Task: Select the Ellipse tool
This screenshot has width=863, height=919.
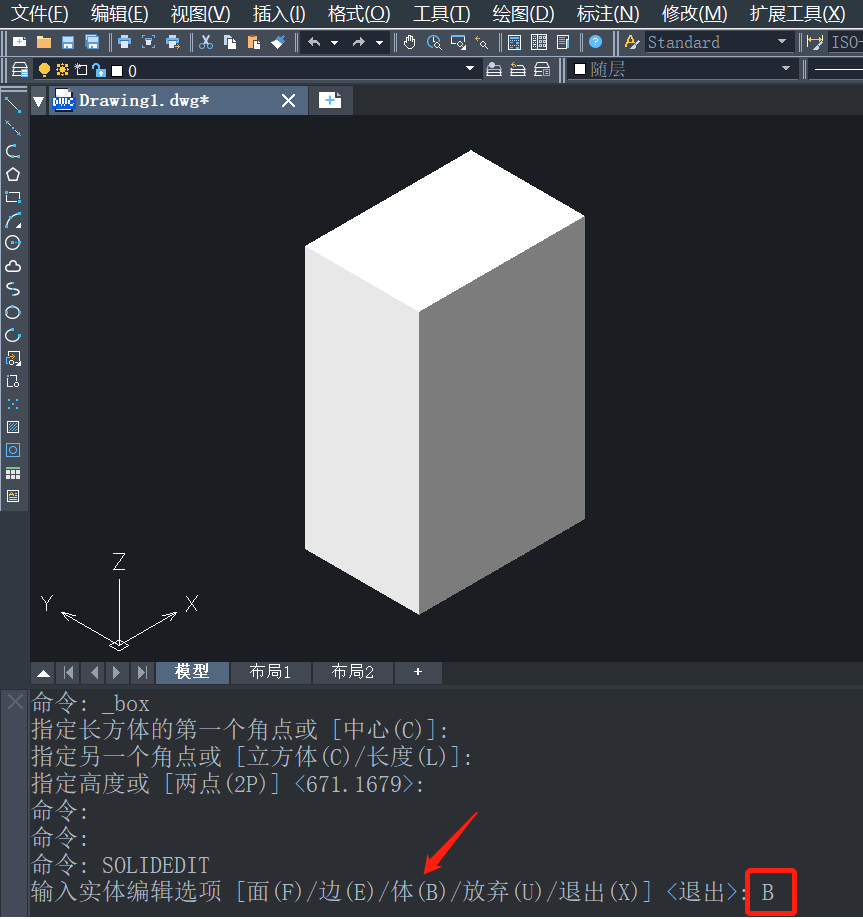Action: [13, 312]
